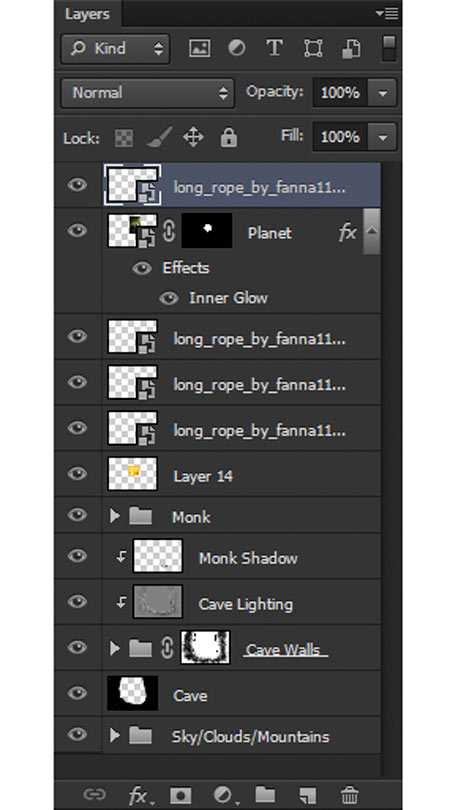Open the Layers panel flyout menu
The width and height of the screenshot is (450, 810).
[x=386, y=13]
